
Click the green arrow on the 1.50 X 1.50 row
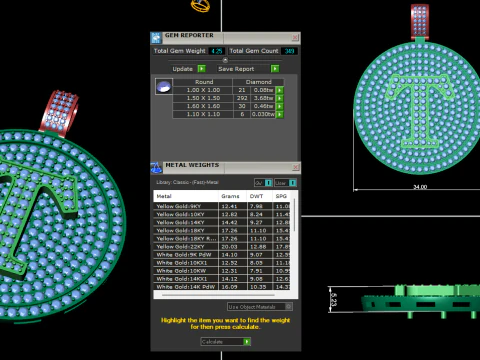pyautogui.click(x=279, y=98)
